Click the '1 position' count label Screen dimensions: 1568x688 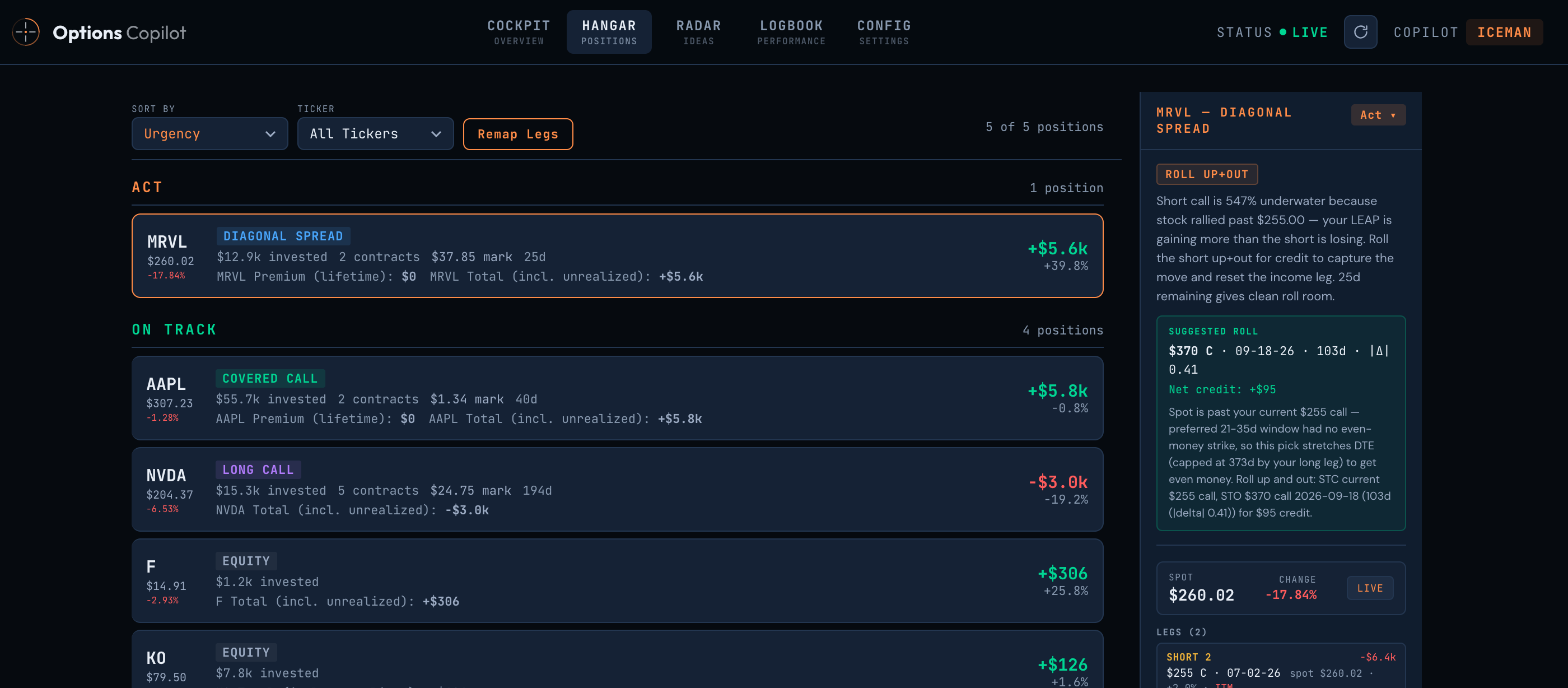pos(1066,188)
